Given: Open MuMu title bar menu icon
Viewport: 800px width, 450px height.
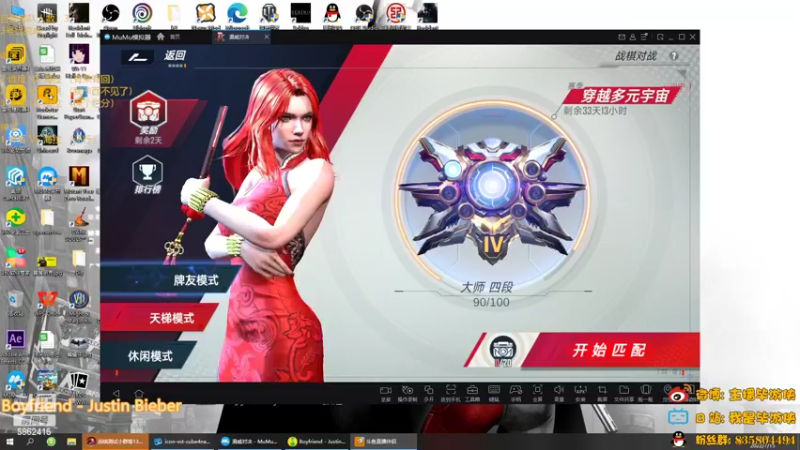Looking at the screenshot, I should (644, 37).
